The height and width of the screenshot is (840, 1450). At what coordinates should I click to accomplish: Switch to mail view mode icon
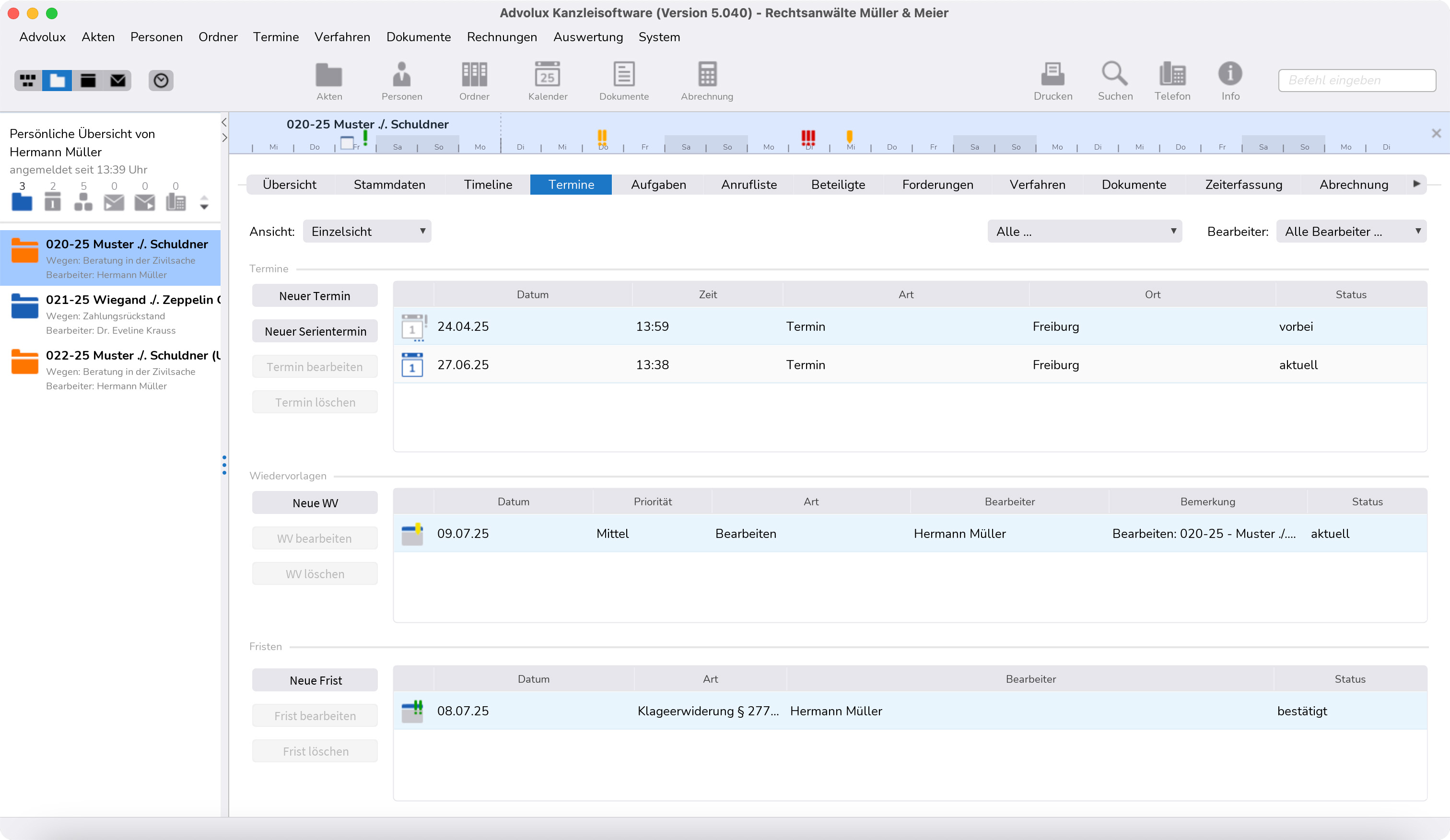(x=117, y=81)
